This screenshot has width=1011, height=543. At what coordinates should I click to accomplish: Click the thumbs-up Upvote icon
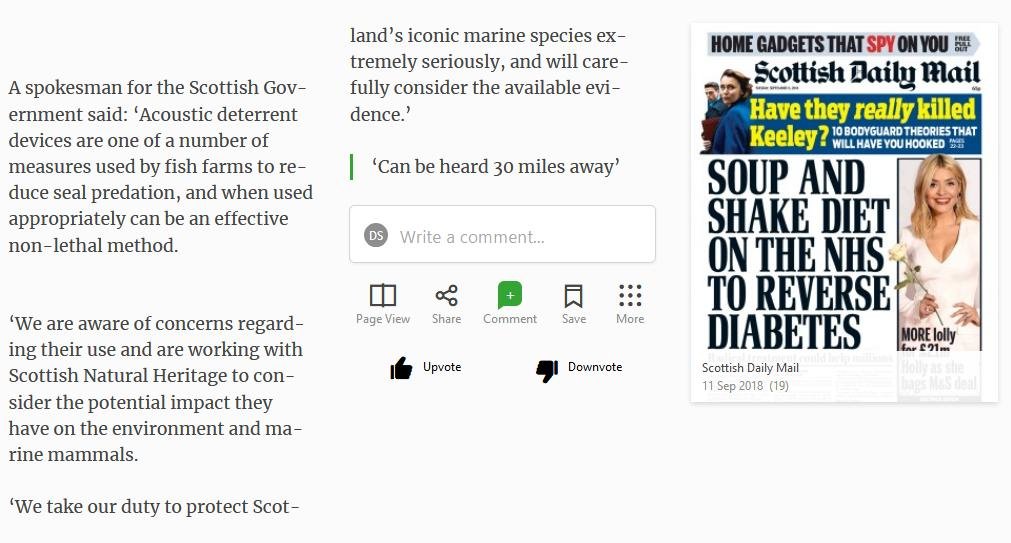pos(401,368)
